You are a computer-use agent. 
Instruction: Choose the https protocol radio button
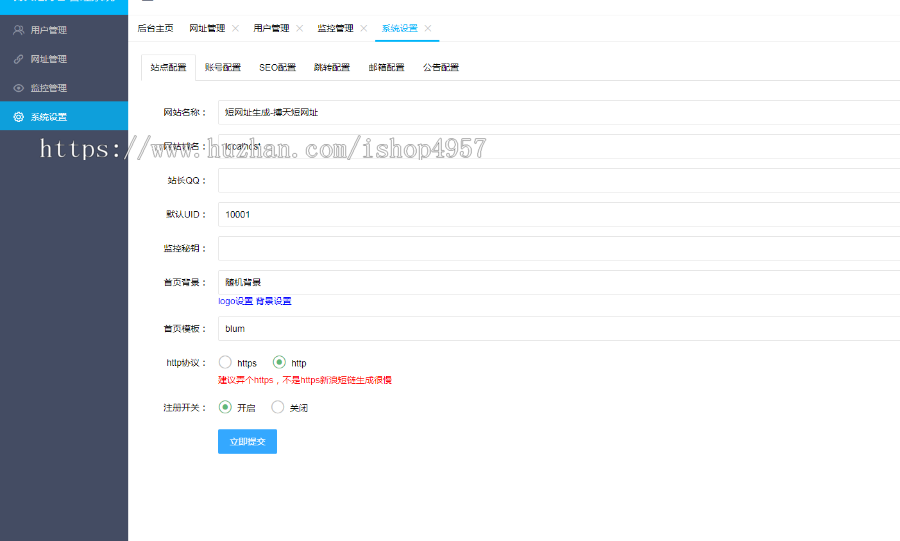[x=225, y=362]
